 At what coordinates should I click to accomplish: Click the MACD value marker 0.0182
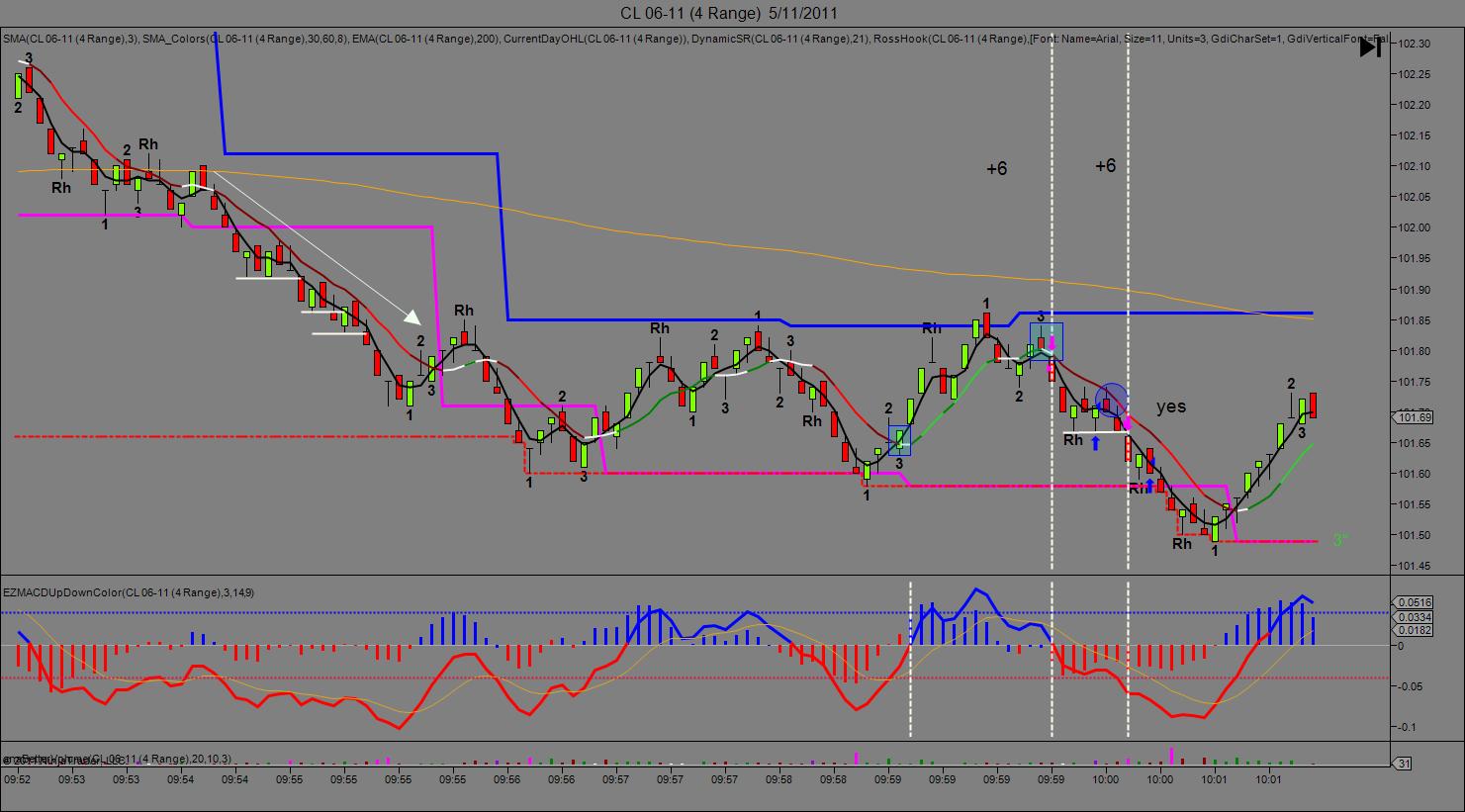point(1413,630)
